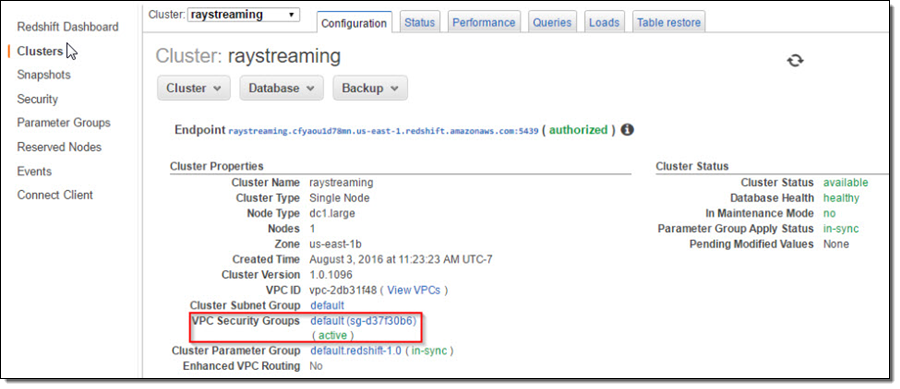The image size is (900, 389).
Task: Open Connect Client in the sidebar
Action: [x=55, y=195]
